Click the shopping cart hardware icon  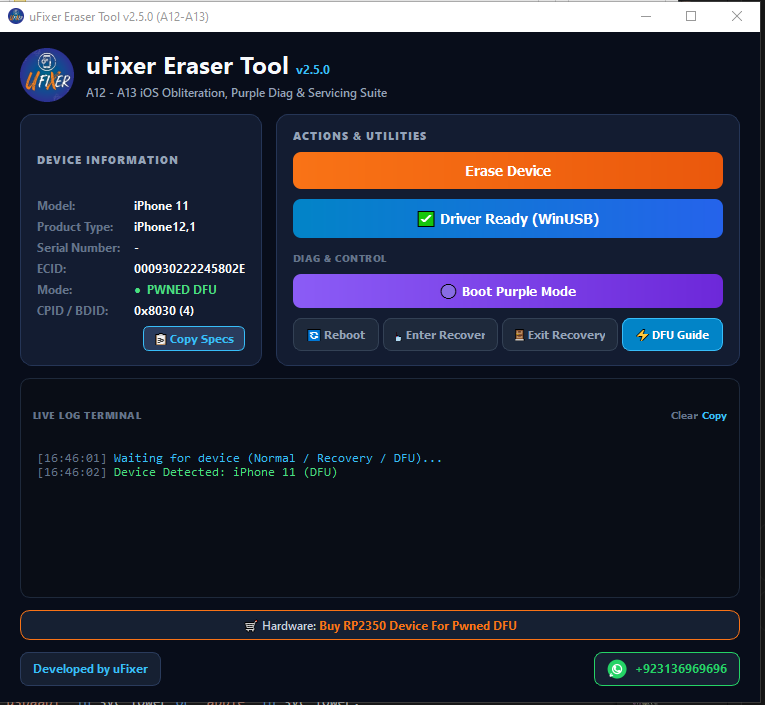click(250, 626)
